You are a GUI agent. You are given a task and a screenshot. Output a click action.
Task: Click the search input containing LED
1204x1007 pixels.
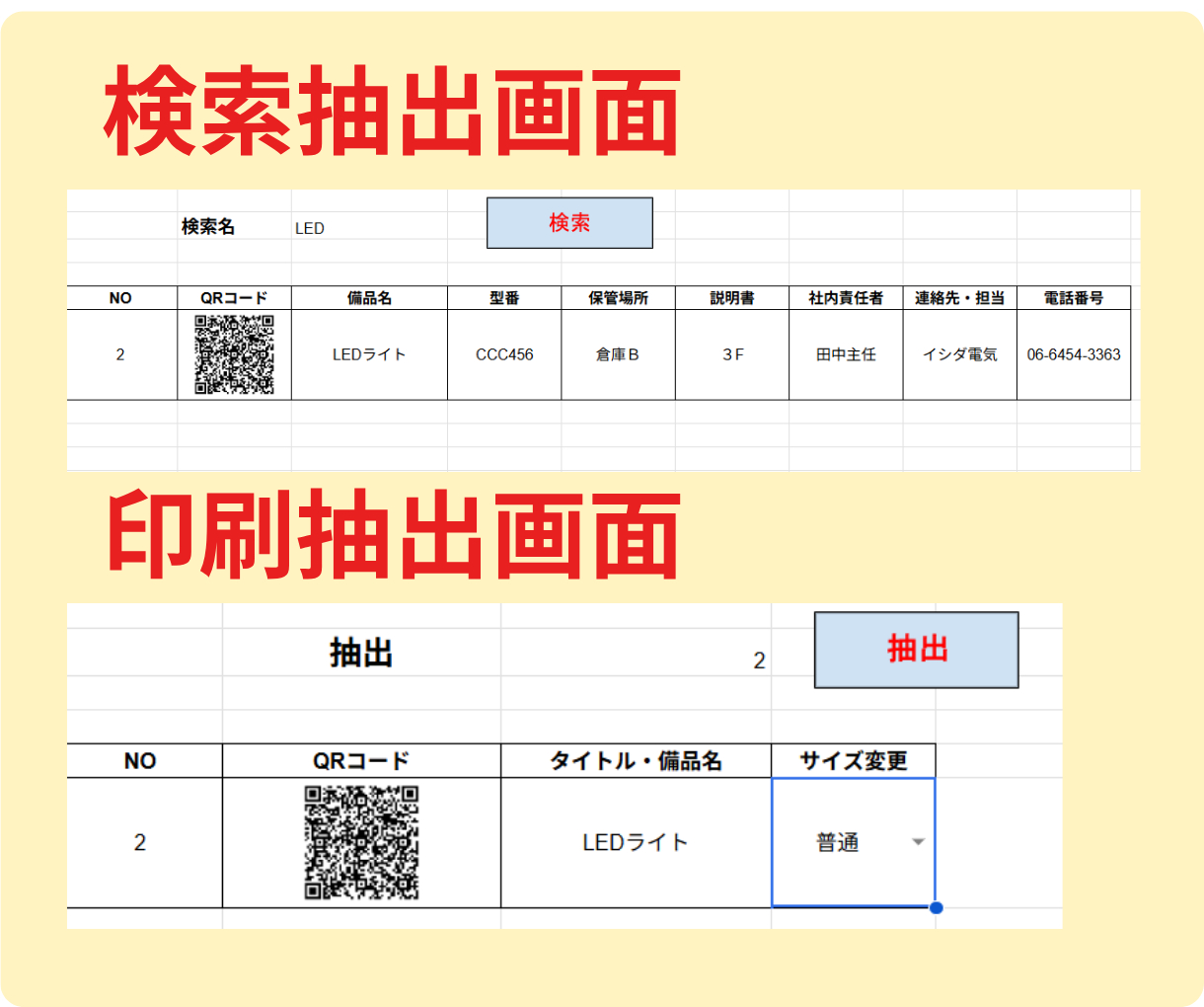pyautogui.click(x=369, y=227)
